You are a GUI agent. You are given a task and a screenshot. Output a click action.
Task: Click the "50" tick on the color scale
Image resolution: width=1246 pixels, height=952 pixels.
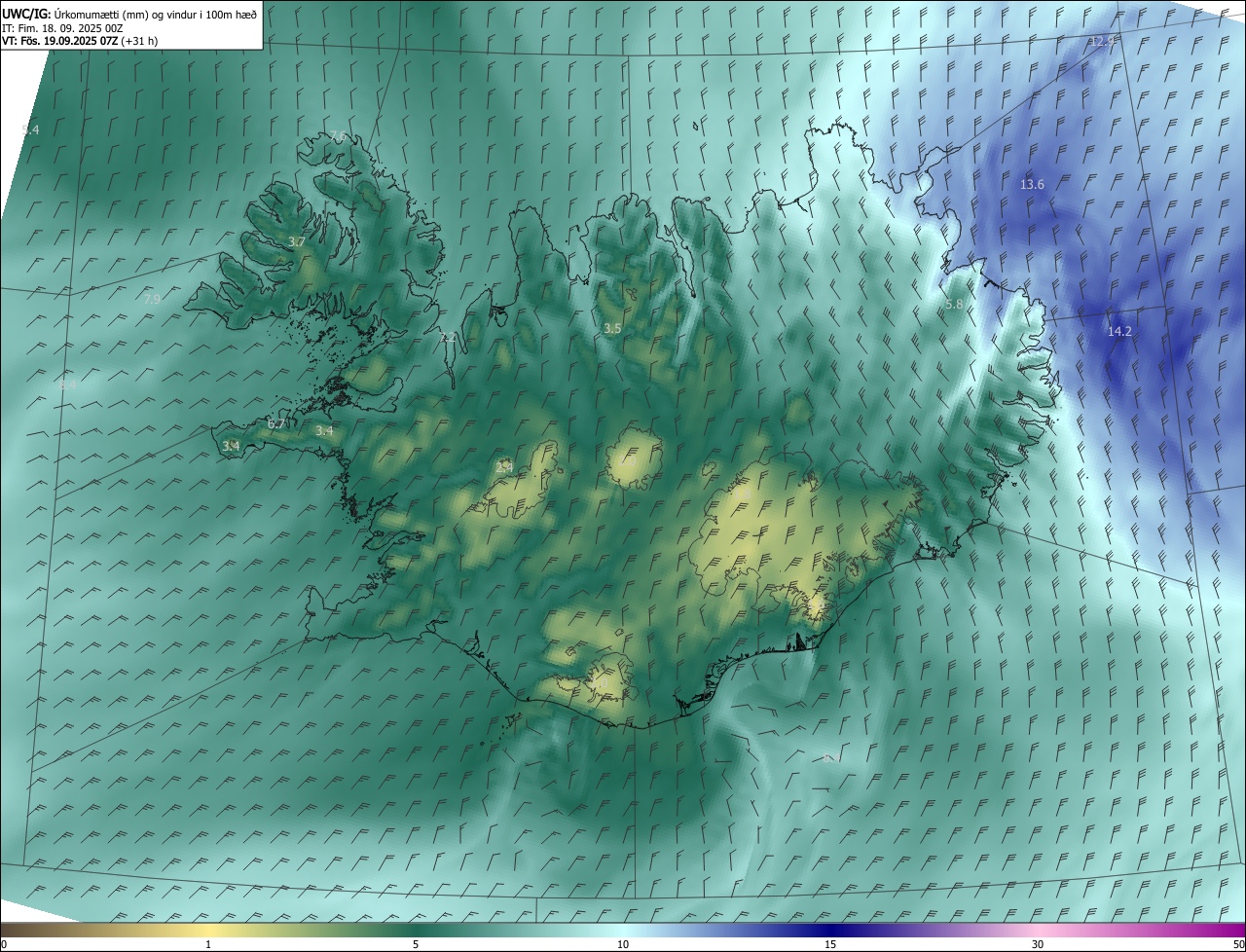tap(1238, 944)
